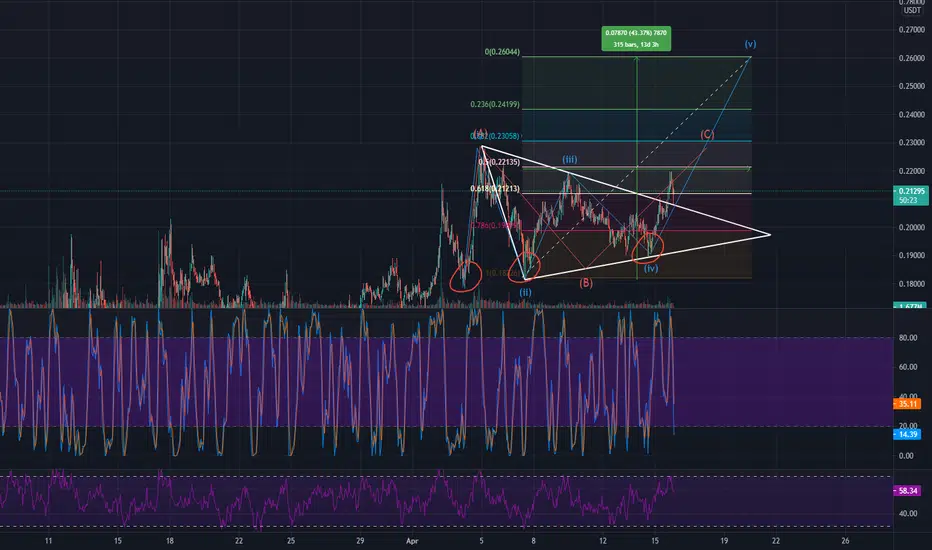Click the orange stochastic value 35.11
This screenshot has width=932, height=550.
pos(907,404)
